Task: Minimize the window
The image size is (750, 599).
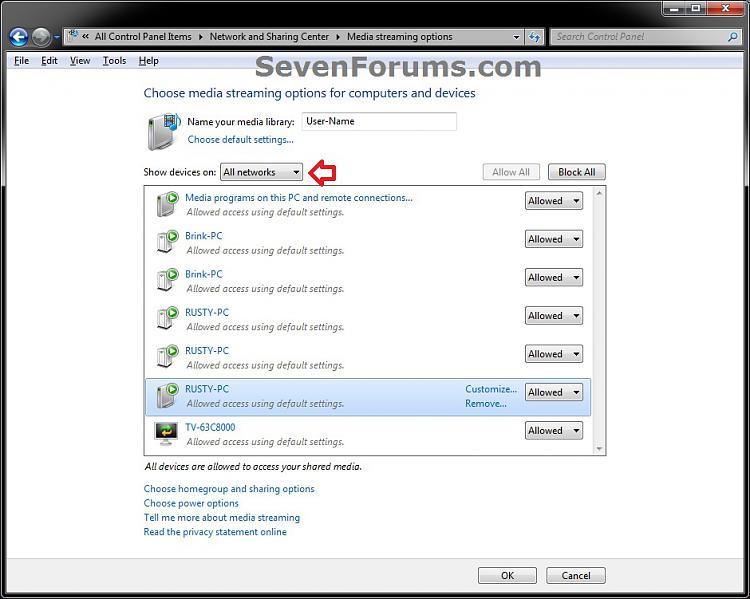Action: click(x=674, y=8)
